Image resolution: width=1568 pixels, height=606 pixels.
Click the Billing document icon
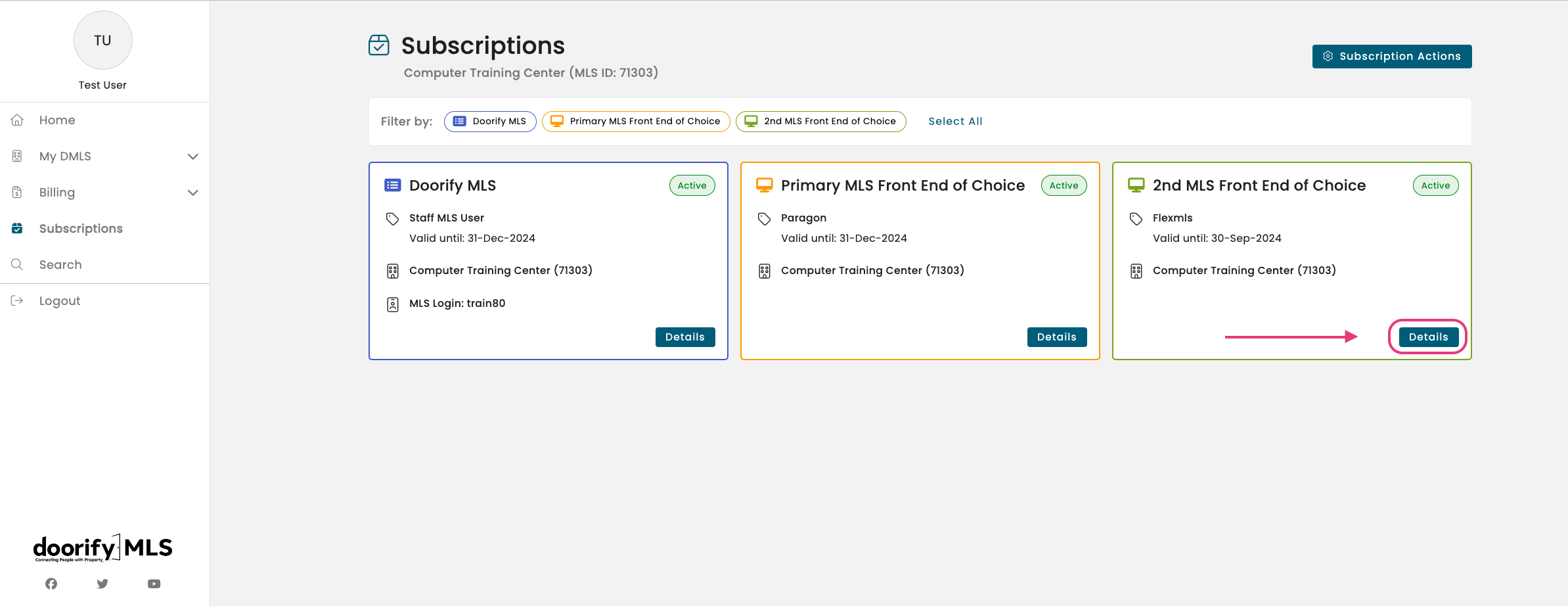[x=17, y=193]
